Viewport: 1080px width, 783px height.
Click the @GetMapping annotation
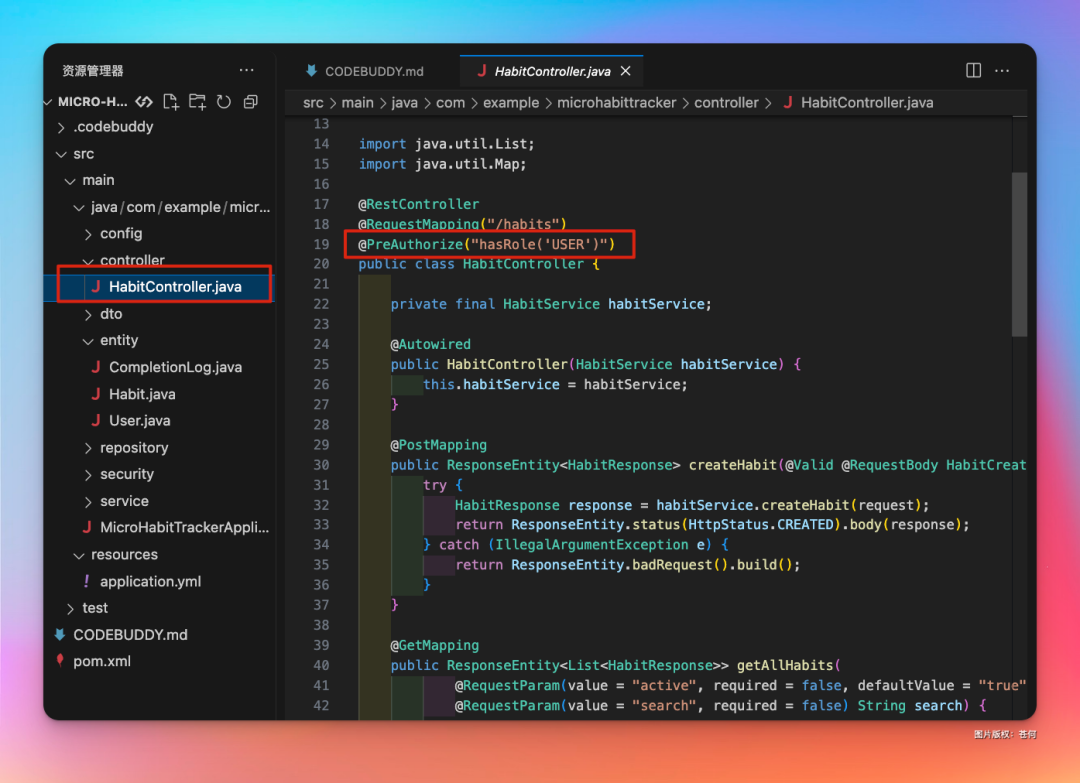(435, 645)
